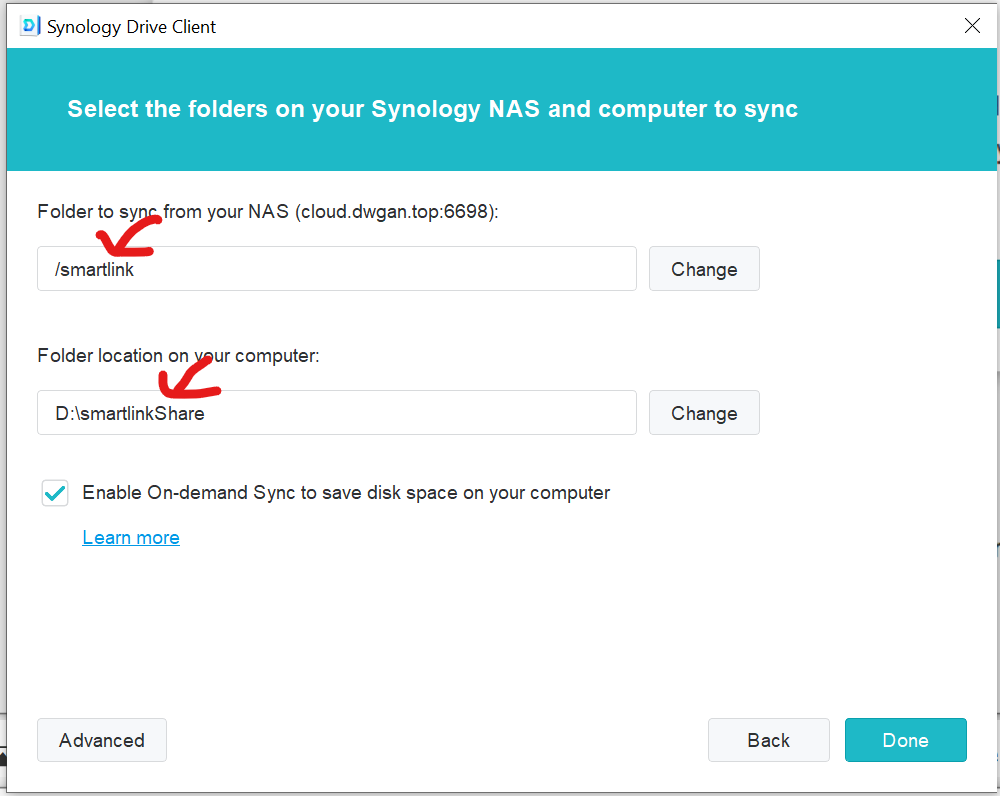This screenshot has height=796, width=1000.
Task: Click the teal header banner heading
Action: point(432,109)
